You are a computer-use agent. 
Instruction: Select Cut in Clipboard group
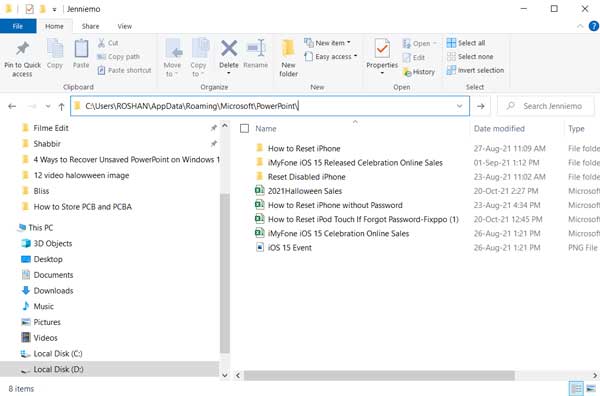point(108,43)
